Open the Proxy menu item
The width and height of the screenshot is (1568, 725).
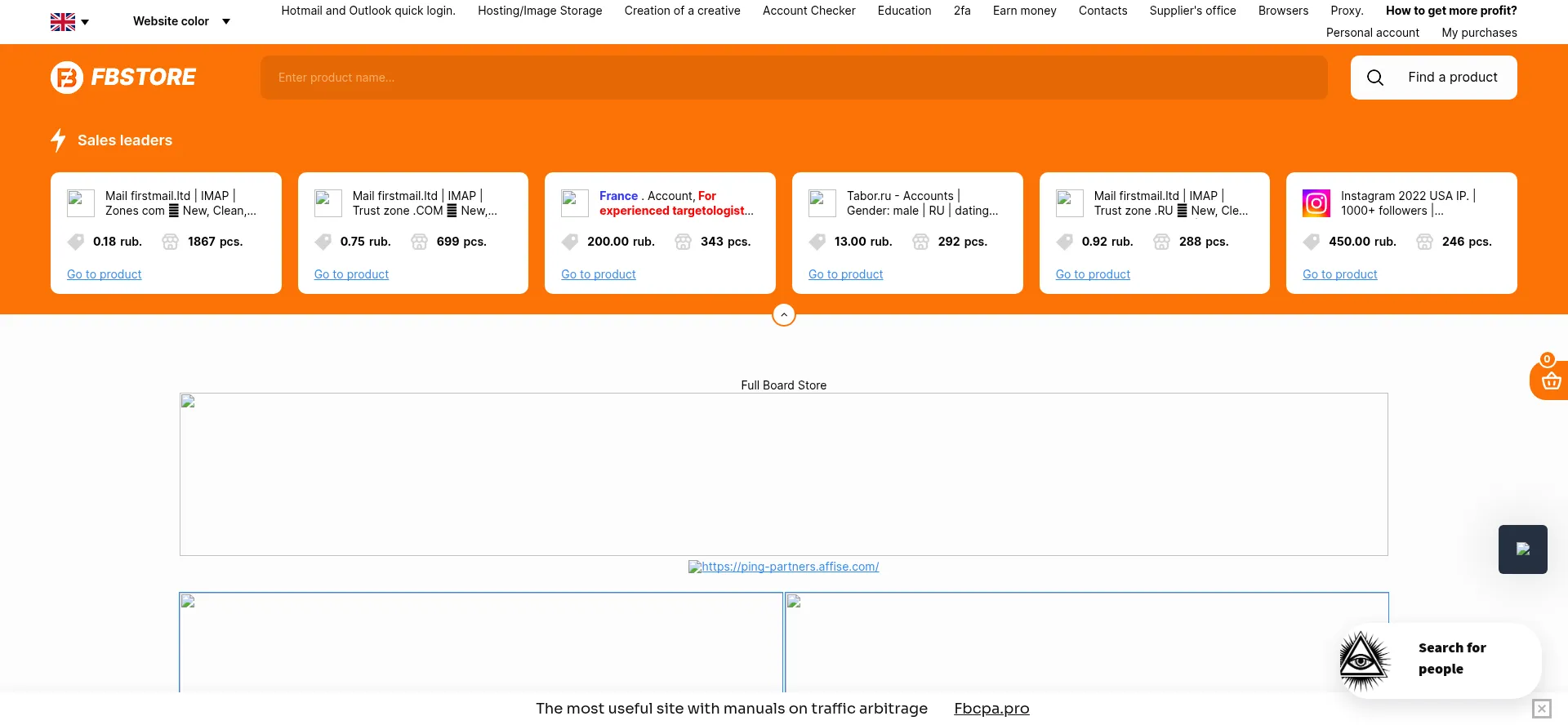(x=1347, y=11)
